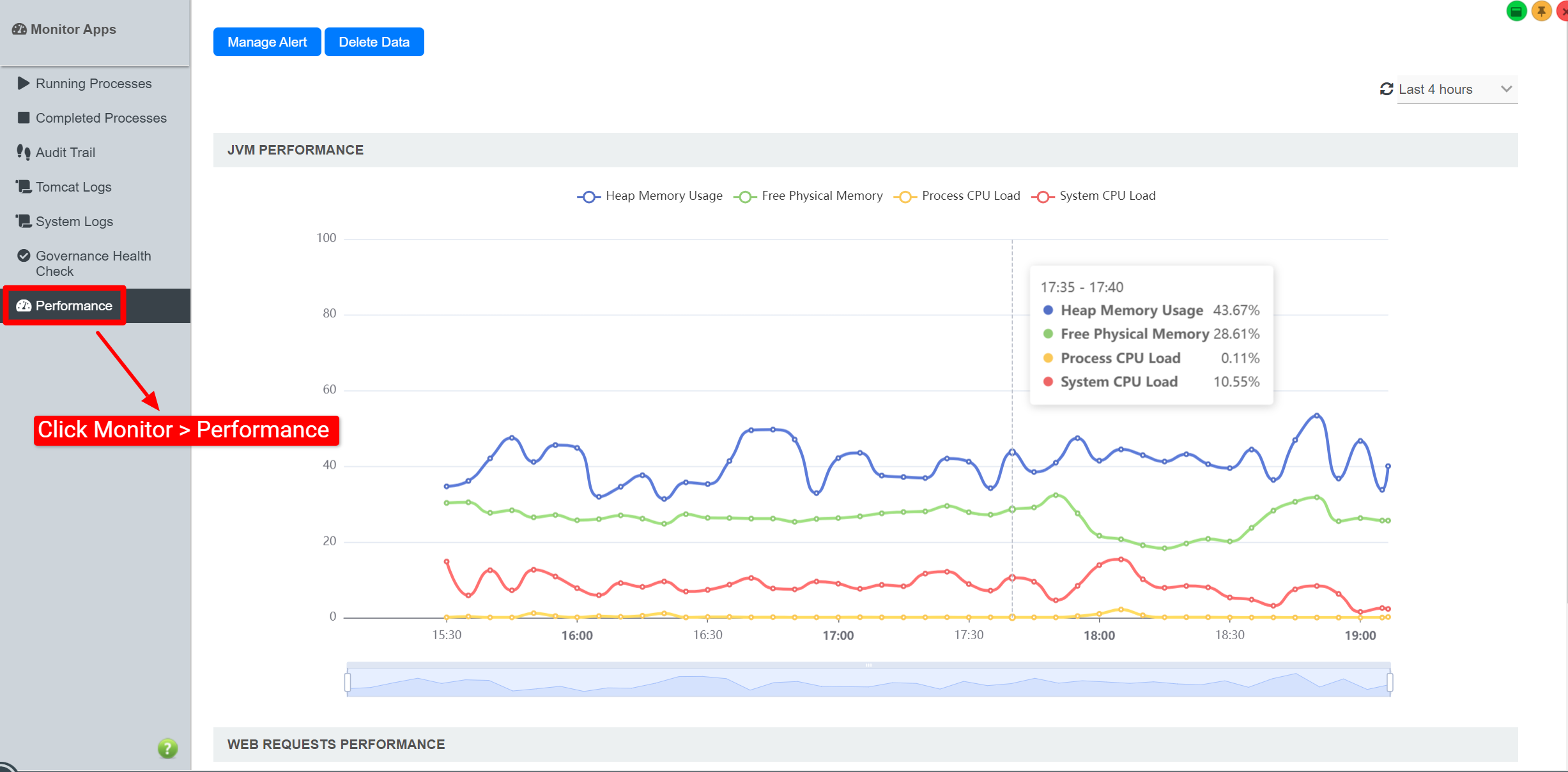Click the orange pin icon at top right
This screenshot has width=1568, height=772.
pyautogui.click(x=1541, y=11)
